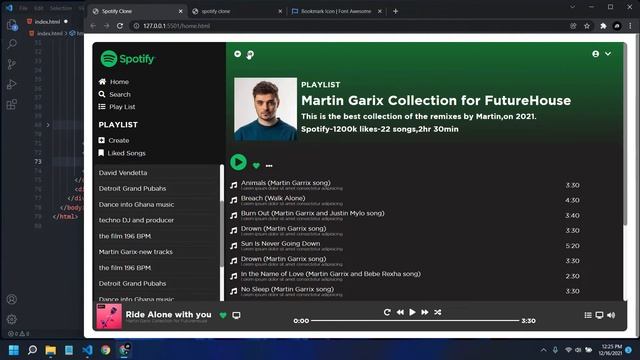Play No Sleep (Martin Garrix song)
This screenshot has width=640, height=360.
[x=287, y=289]
